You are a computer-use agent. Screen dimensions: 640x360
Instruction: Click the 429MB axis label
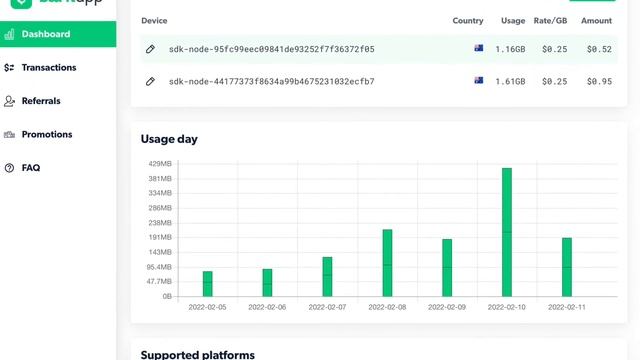160,164
